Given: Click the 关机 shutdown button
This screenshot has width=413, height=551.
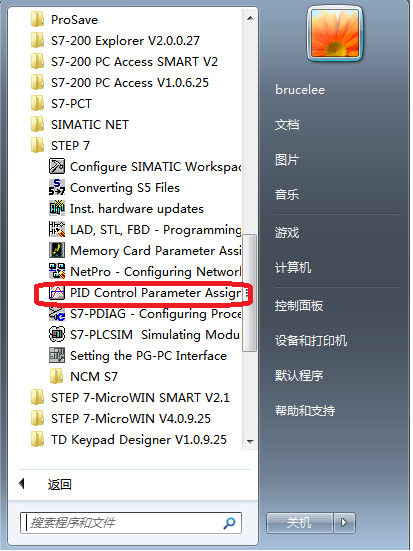Looking at the screenshot, I should [x=299, y=523].
